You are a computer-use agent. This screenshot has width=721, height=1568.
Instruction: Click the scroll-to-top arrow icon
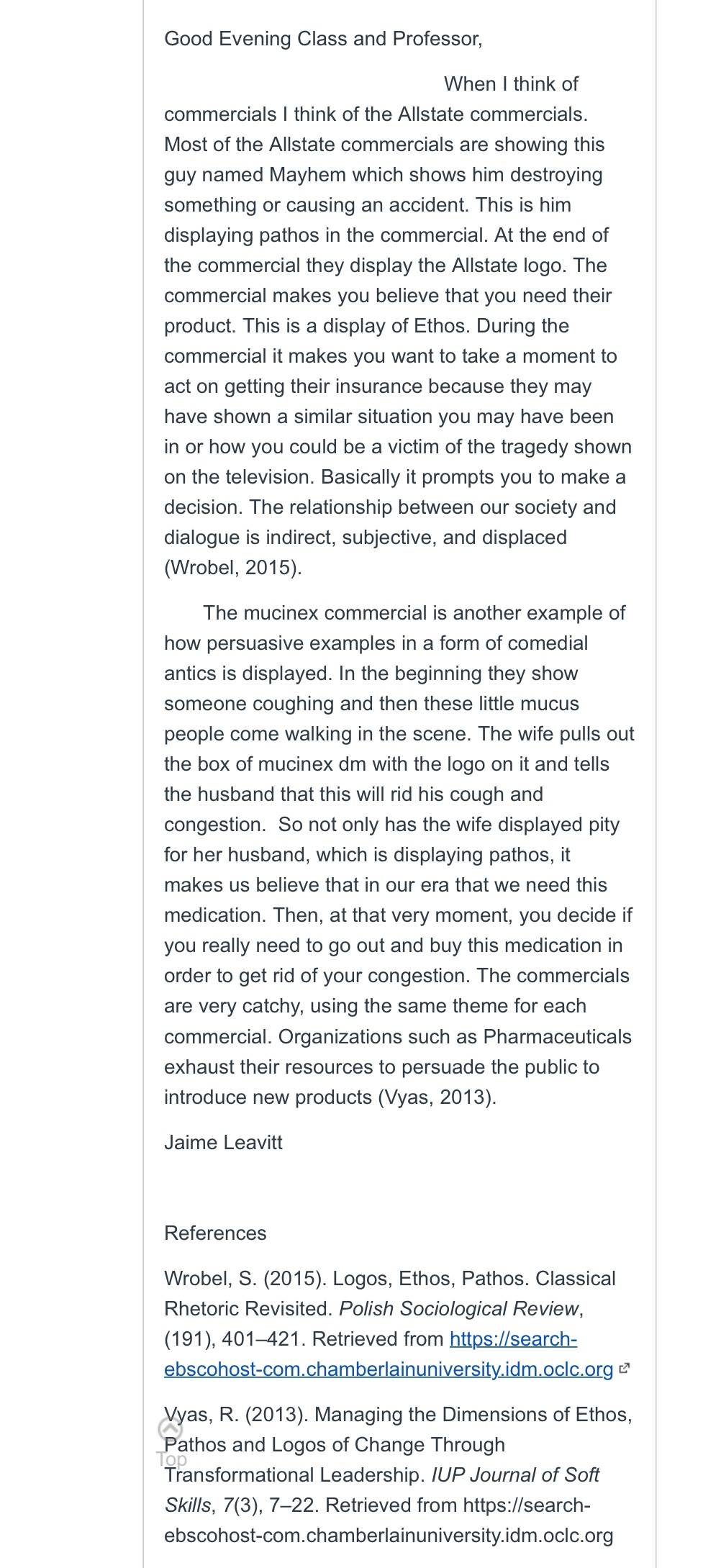(171, 1429)
